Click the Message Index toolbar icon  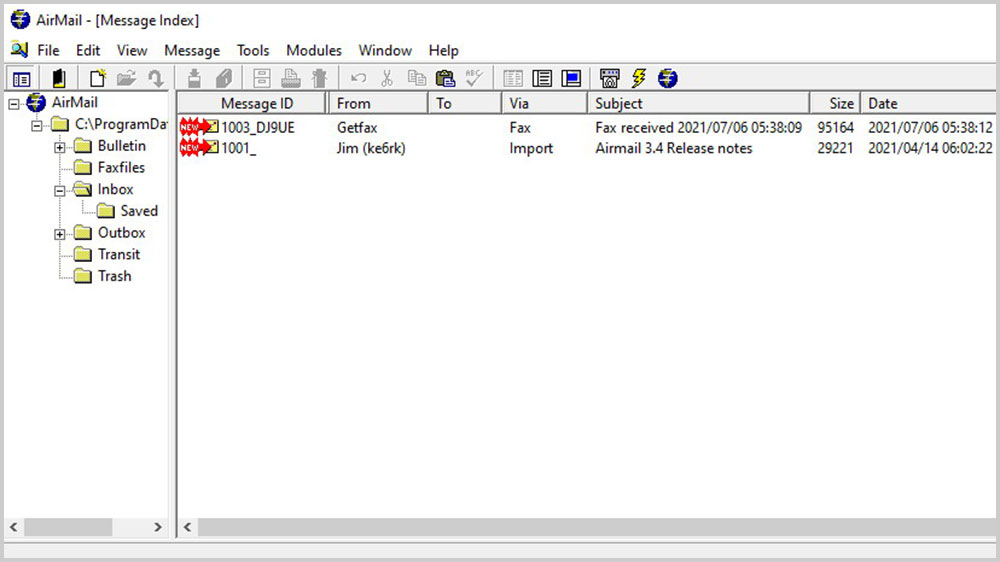[21, 78]
